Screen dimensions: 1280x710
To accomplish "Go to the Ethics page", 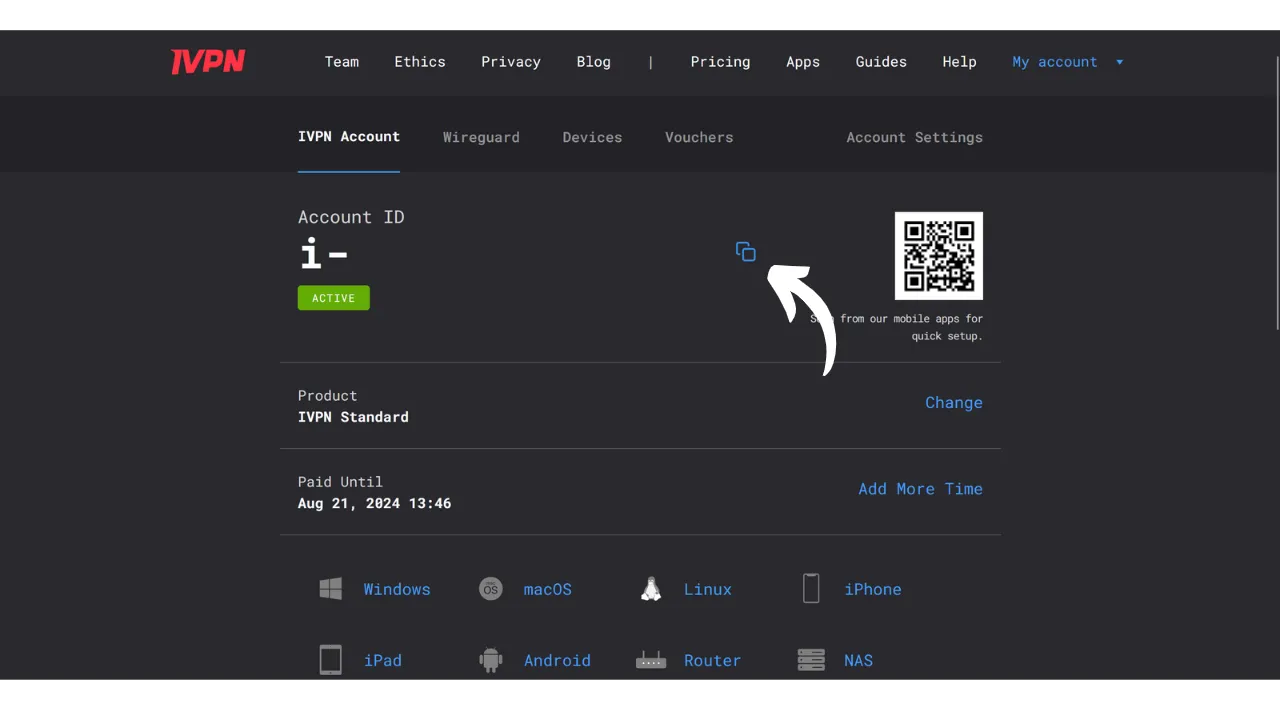I will click(x=420, y=62).
